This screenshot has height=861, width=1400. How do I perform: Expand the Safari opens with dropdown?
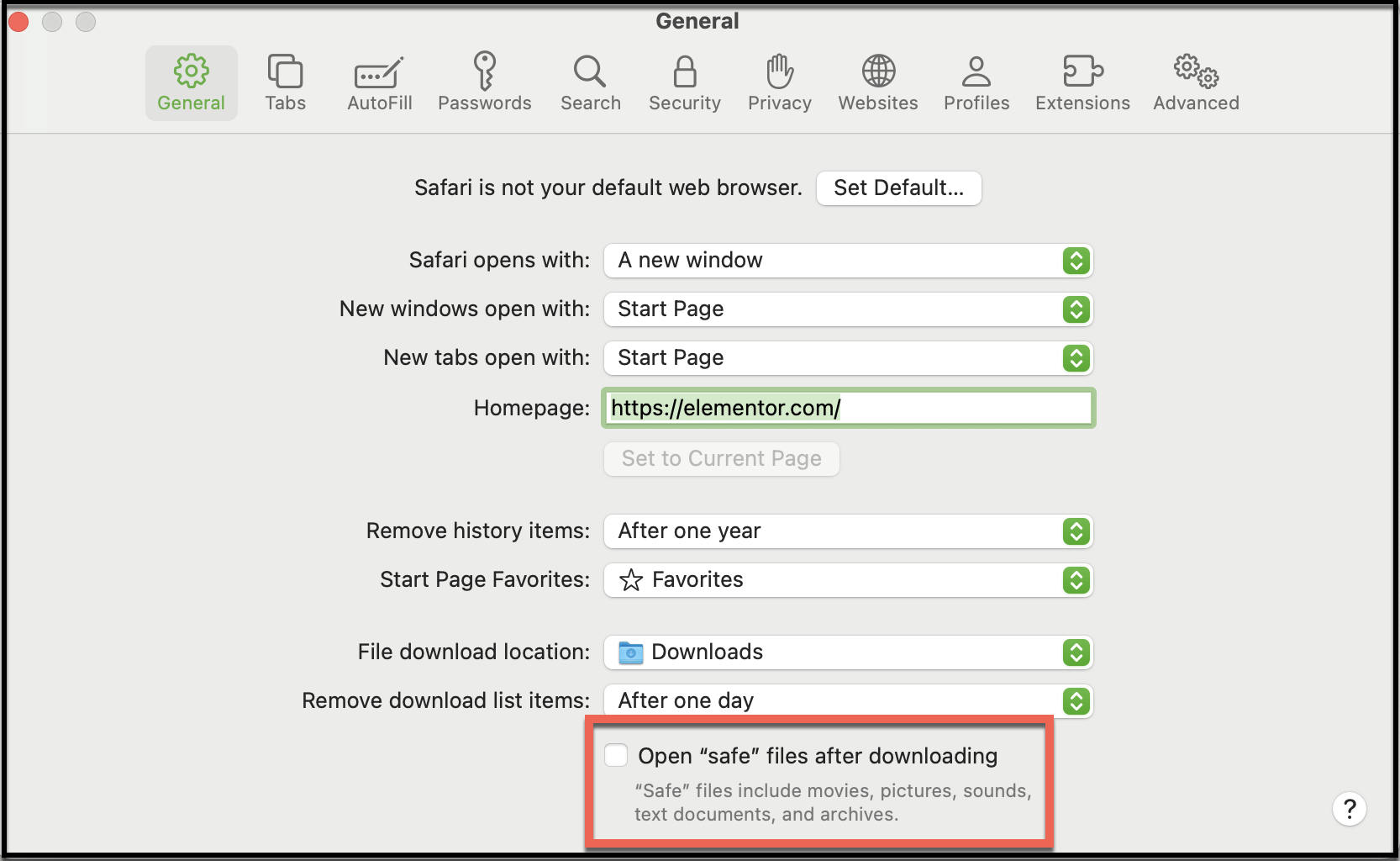click(848, 261)
